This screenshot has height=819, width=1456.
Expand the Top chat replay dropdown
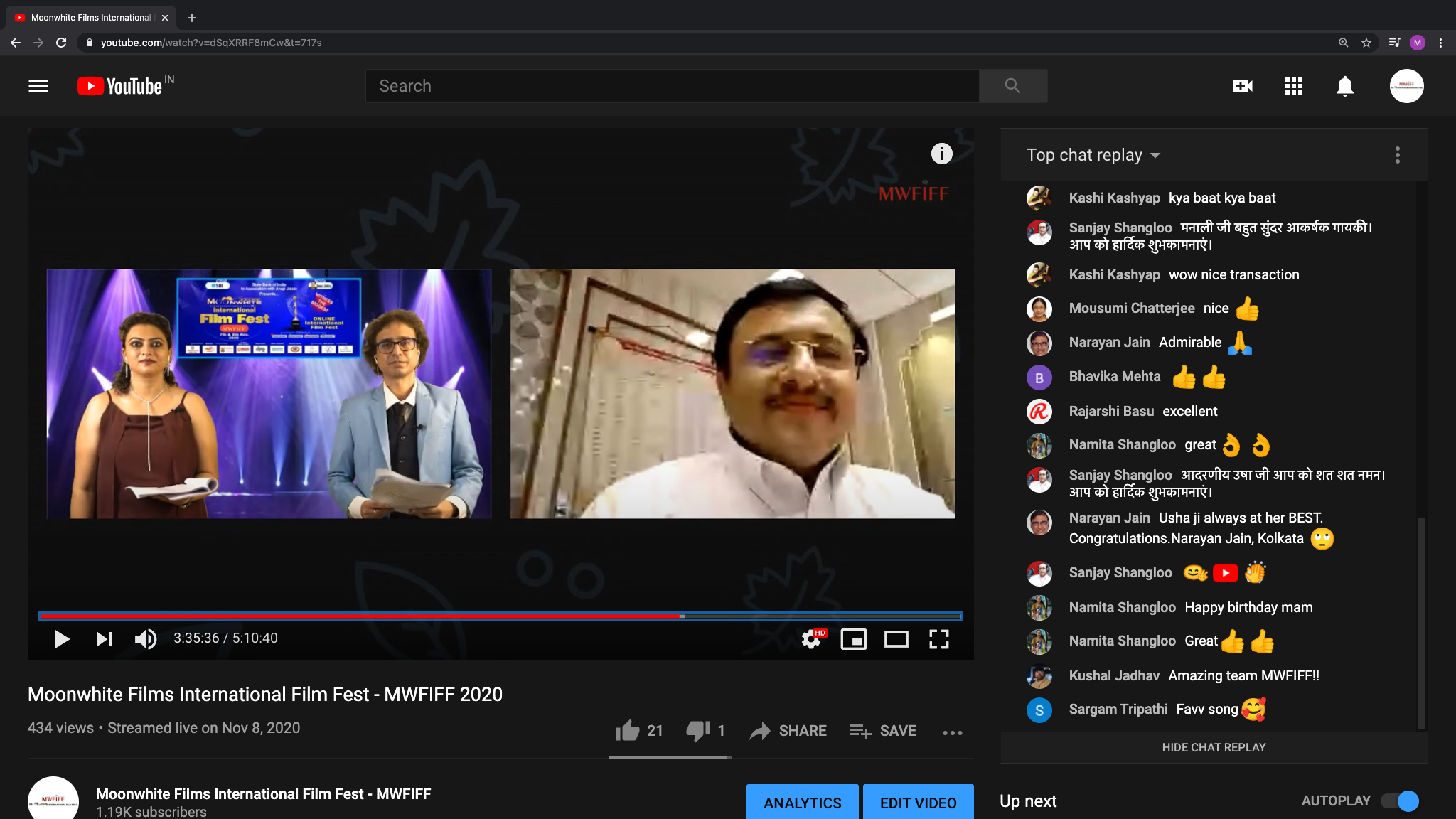[x=1093, y=155]
